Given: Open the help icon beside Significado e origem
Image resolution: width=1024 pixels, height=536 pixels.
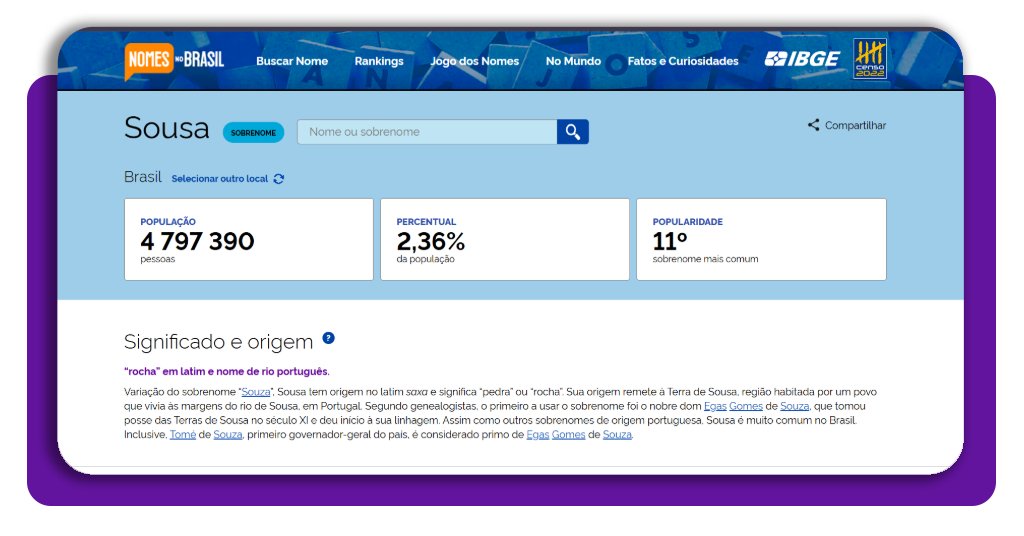Looking at the screenshot, I should pos(329,339).
